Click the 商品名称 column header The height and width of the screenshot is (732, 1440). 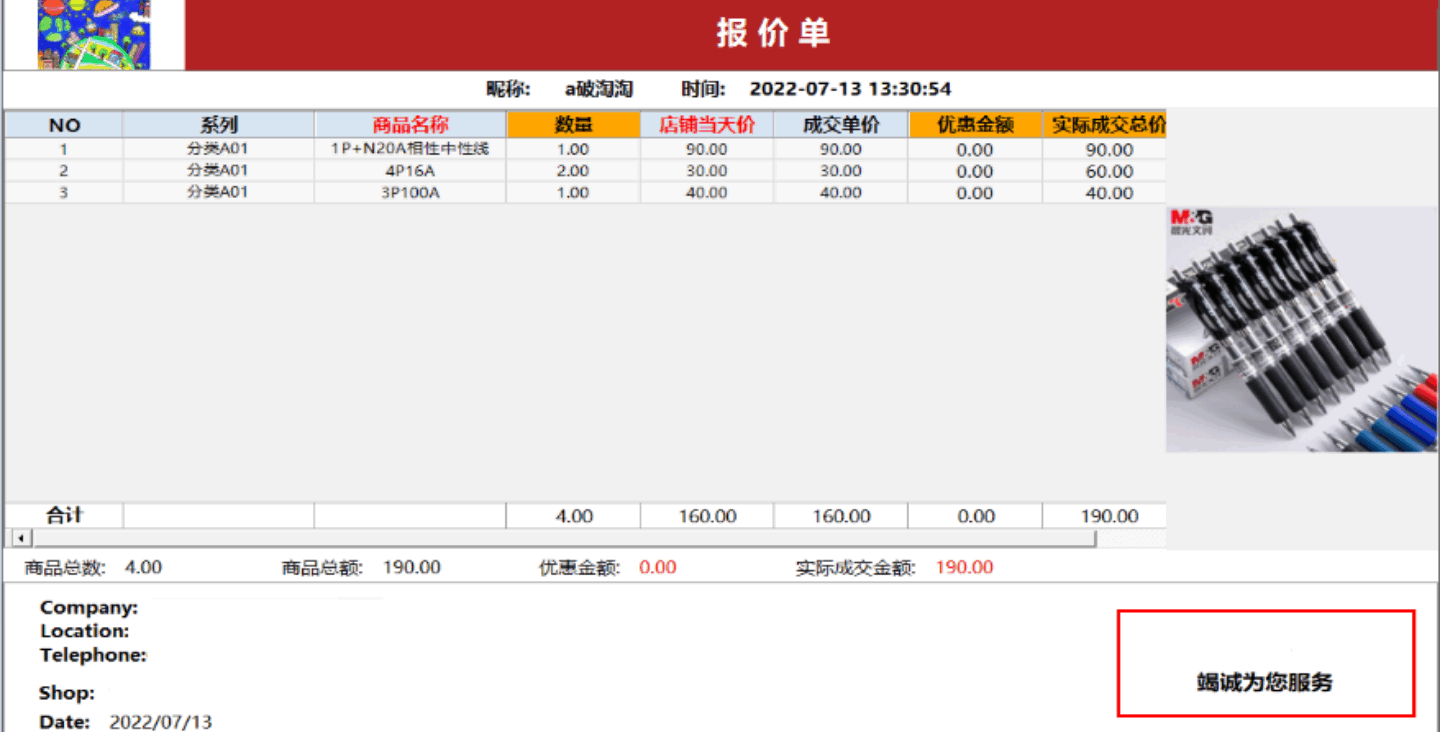tap(410, 125)
